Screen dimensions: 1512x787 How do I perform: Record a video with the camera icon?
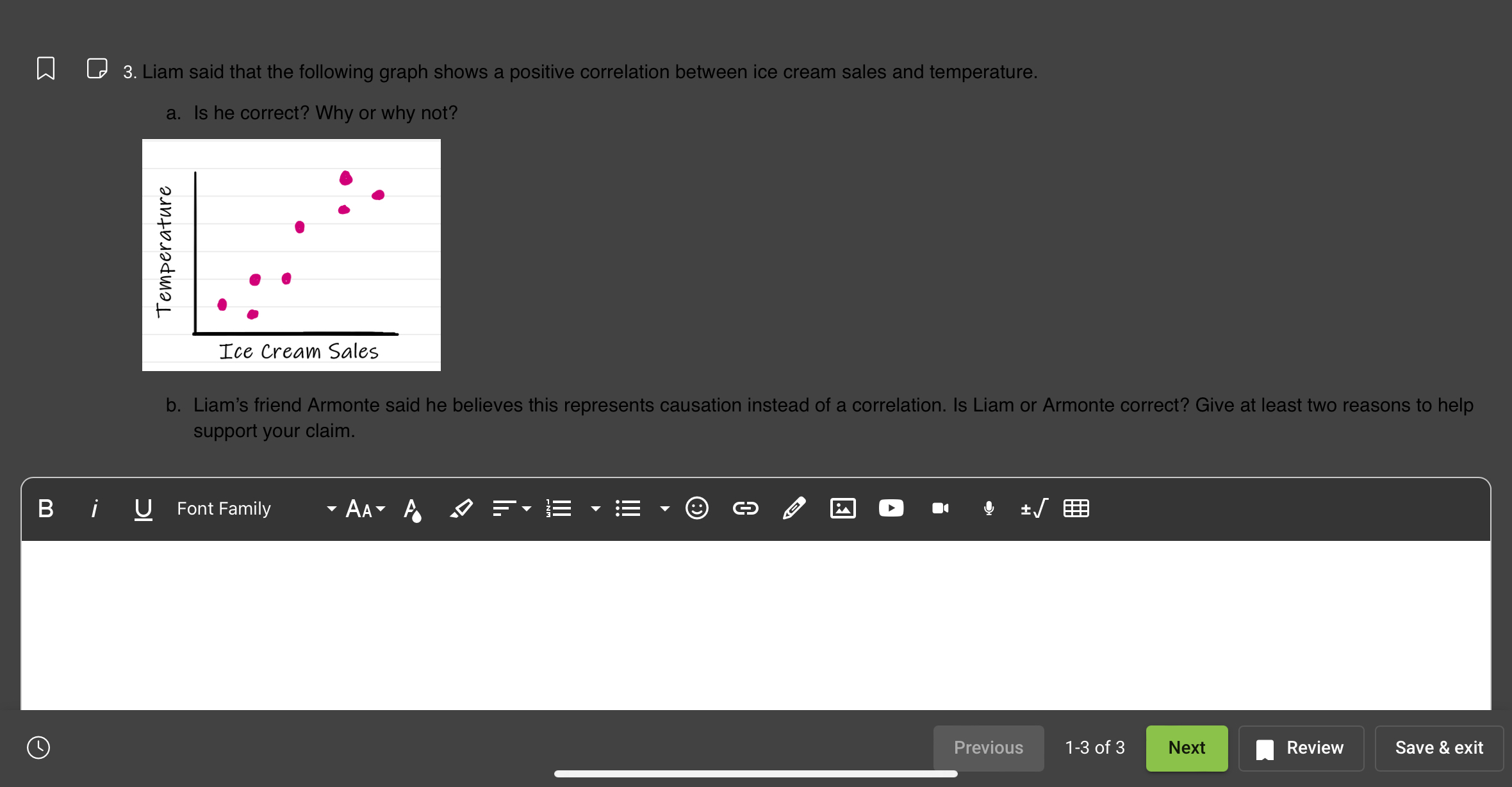[x=940, y=508]
